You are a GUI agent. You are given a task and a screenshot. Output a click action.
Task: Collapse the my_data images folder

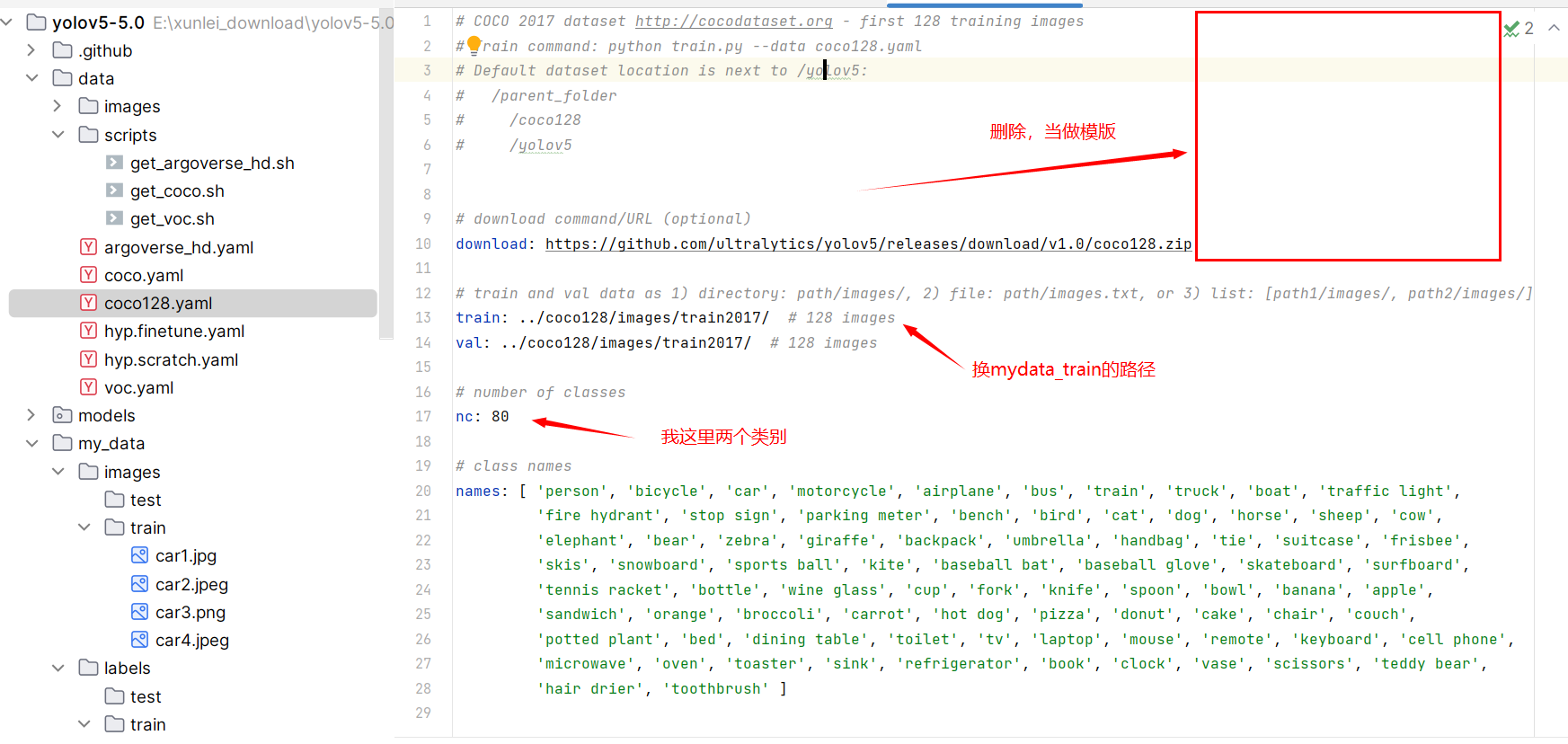click(x=58, y=472)
